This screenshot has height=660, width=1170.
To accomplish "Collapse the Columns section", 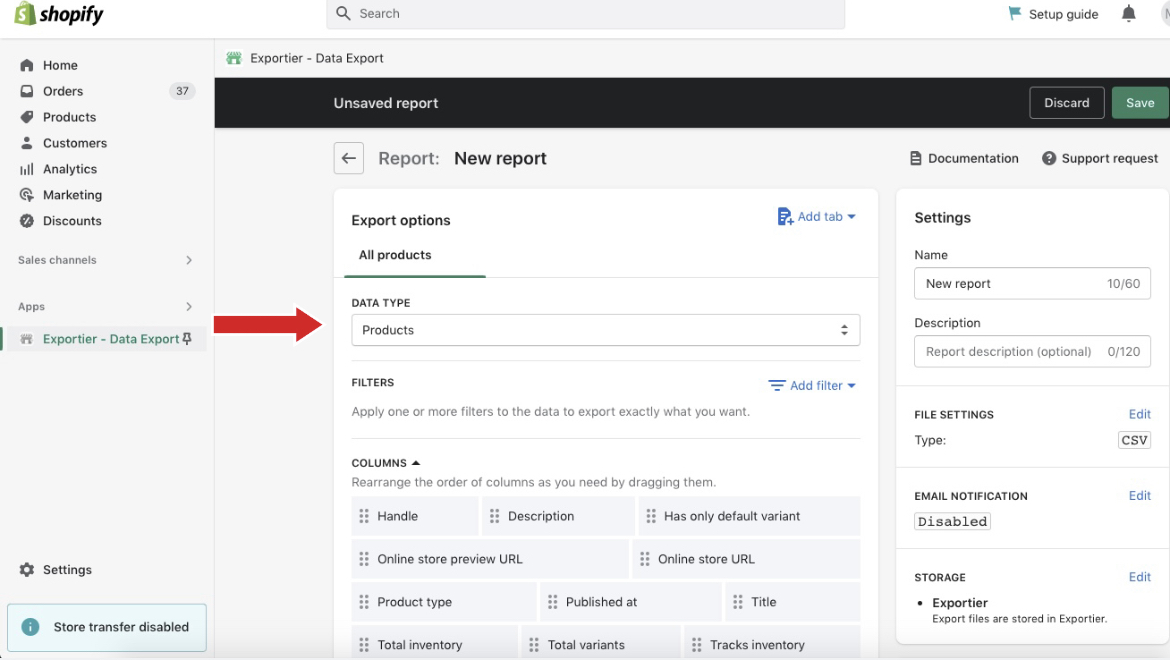I will click(x=386, y=463).
